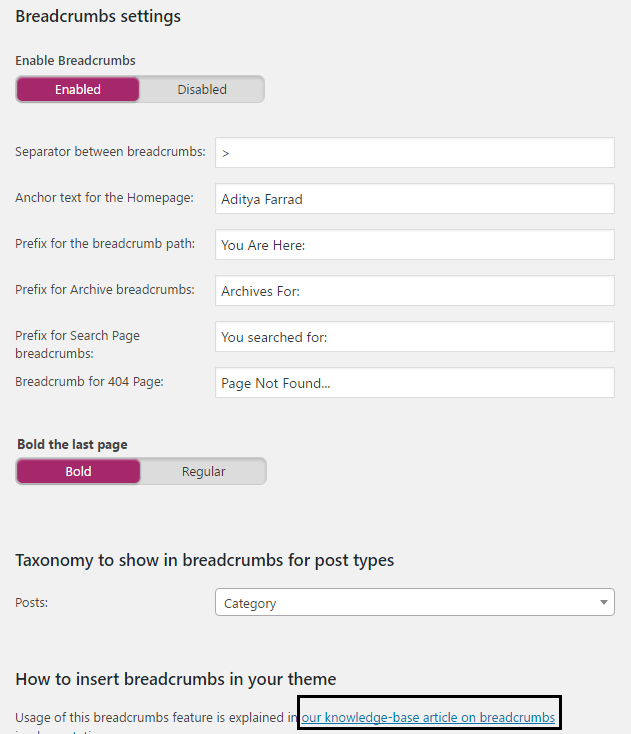This screenshot has height=734, width=631.
Task: Click the separator field containing ">"
Action: [x=414, y=153]
